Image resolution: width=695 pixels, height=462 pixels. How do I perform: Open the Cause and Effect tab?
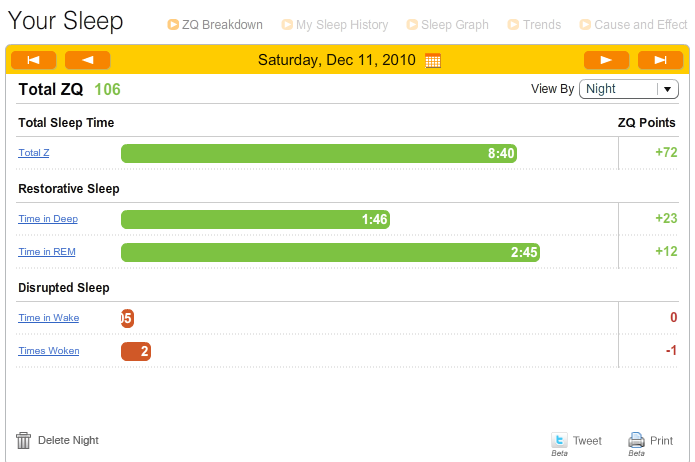(633, 25)
